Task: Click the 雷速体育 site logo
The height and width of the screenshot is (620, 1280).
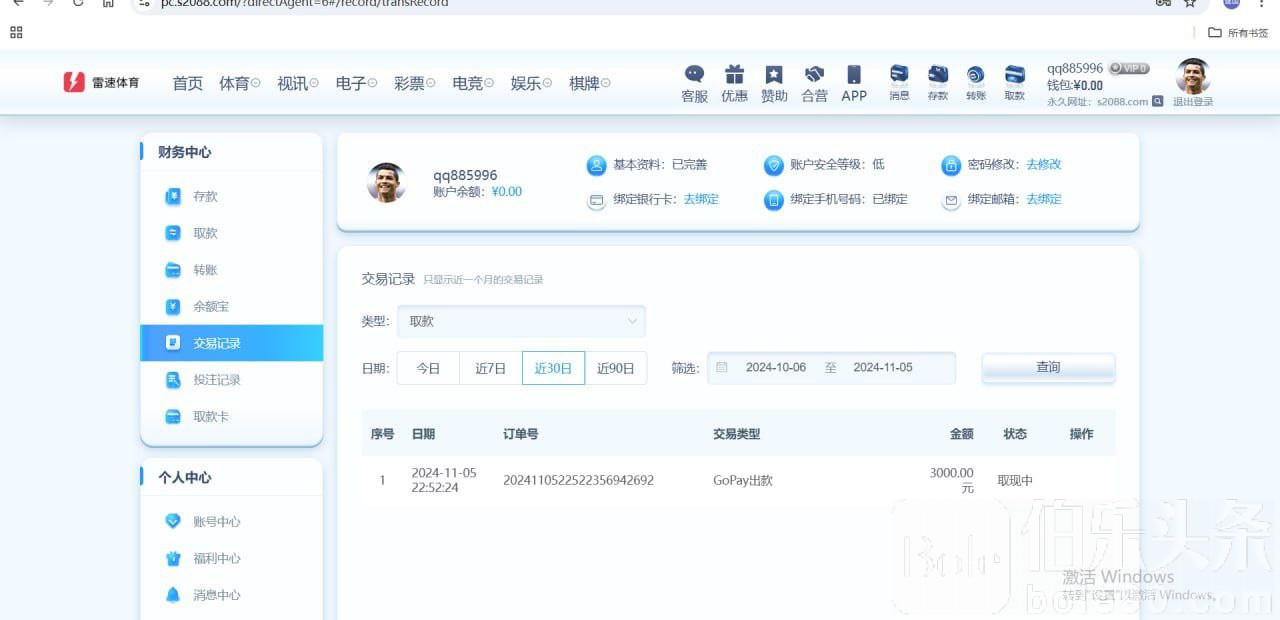Action: (101, 83)
